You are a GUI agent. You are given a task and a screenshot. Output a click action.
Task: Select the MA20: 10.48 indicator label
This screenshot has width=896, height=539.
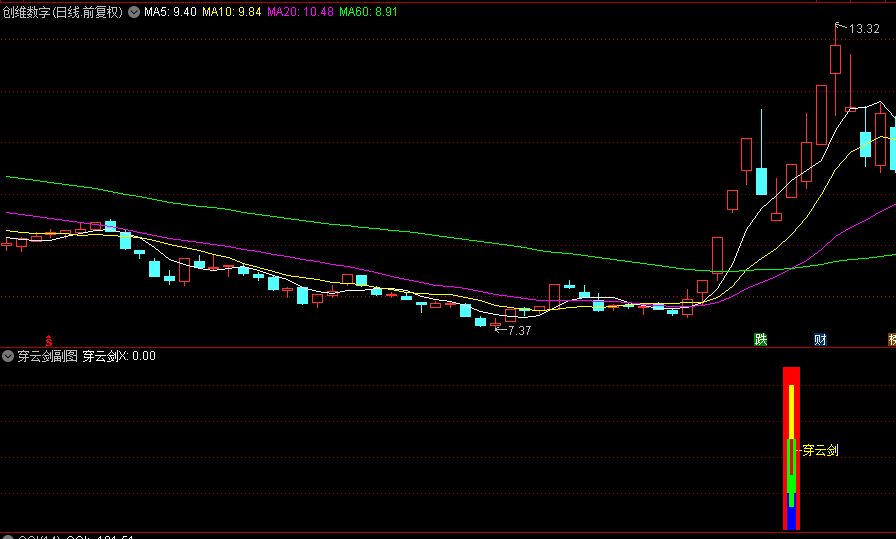(x=301, y=12)
